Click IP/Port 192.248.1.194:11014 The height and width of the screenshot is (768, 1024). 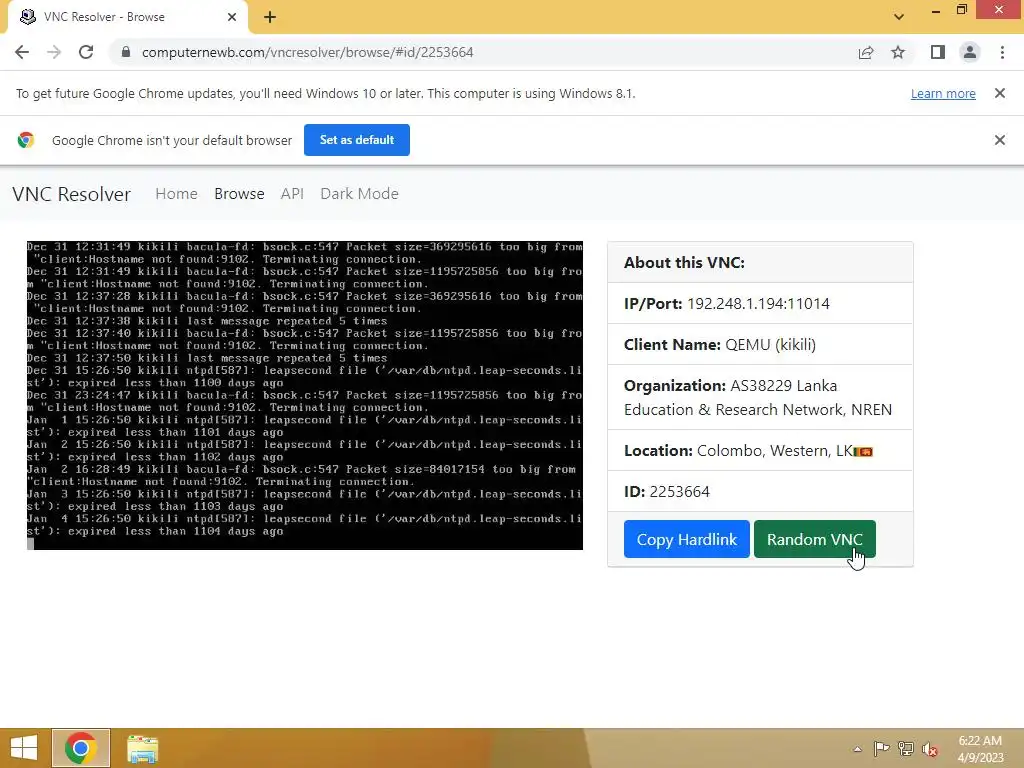coord(760,304)
